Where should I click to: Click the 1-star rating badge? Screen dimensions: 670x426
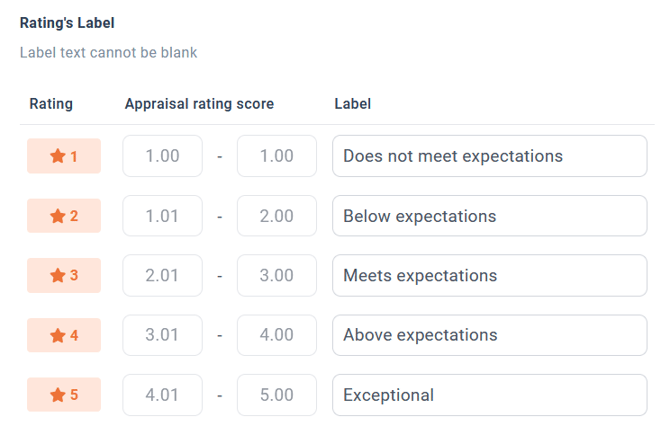tap(64, 156)
